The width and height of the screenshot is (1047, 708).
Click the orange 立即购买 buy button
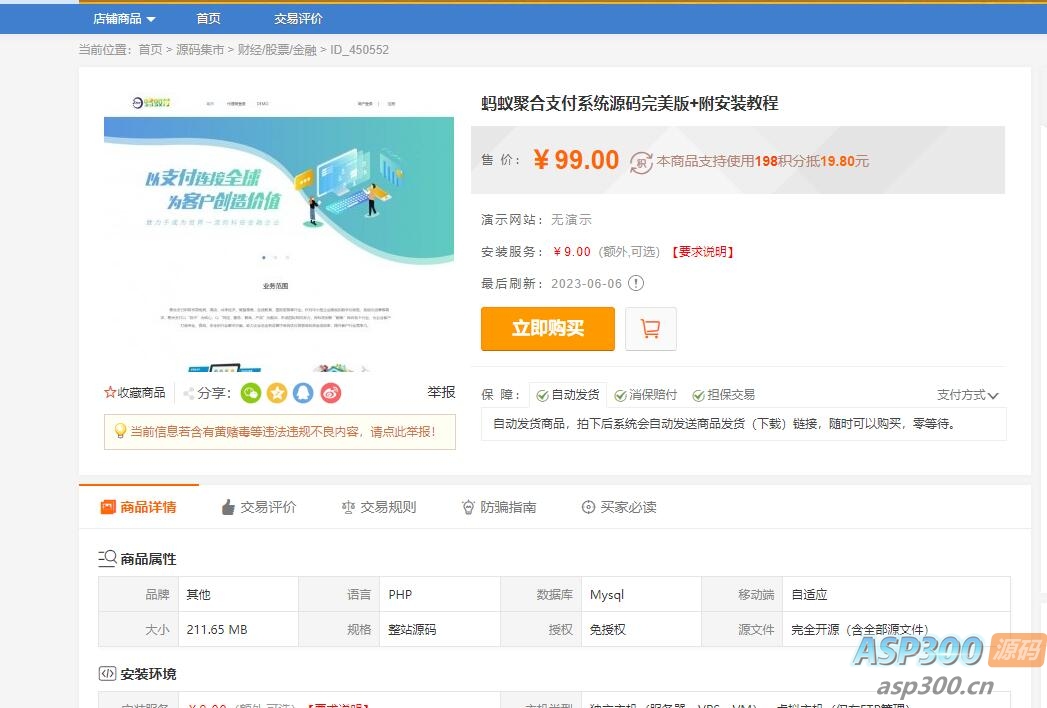547,328
